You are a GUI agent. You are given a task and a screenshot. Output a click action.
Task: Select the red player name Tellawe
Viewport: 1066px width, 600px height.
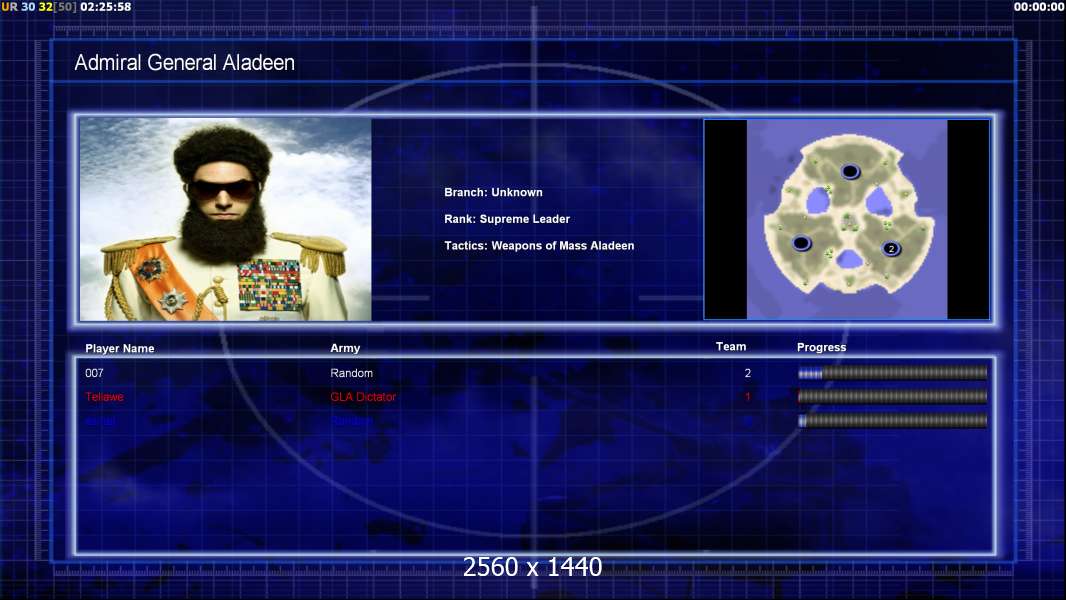tap(105, 397)
